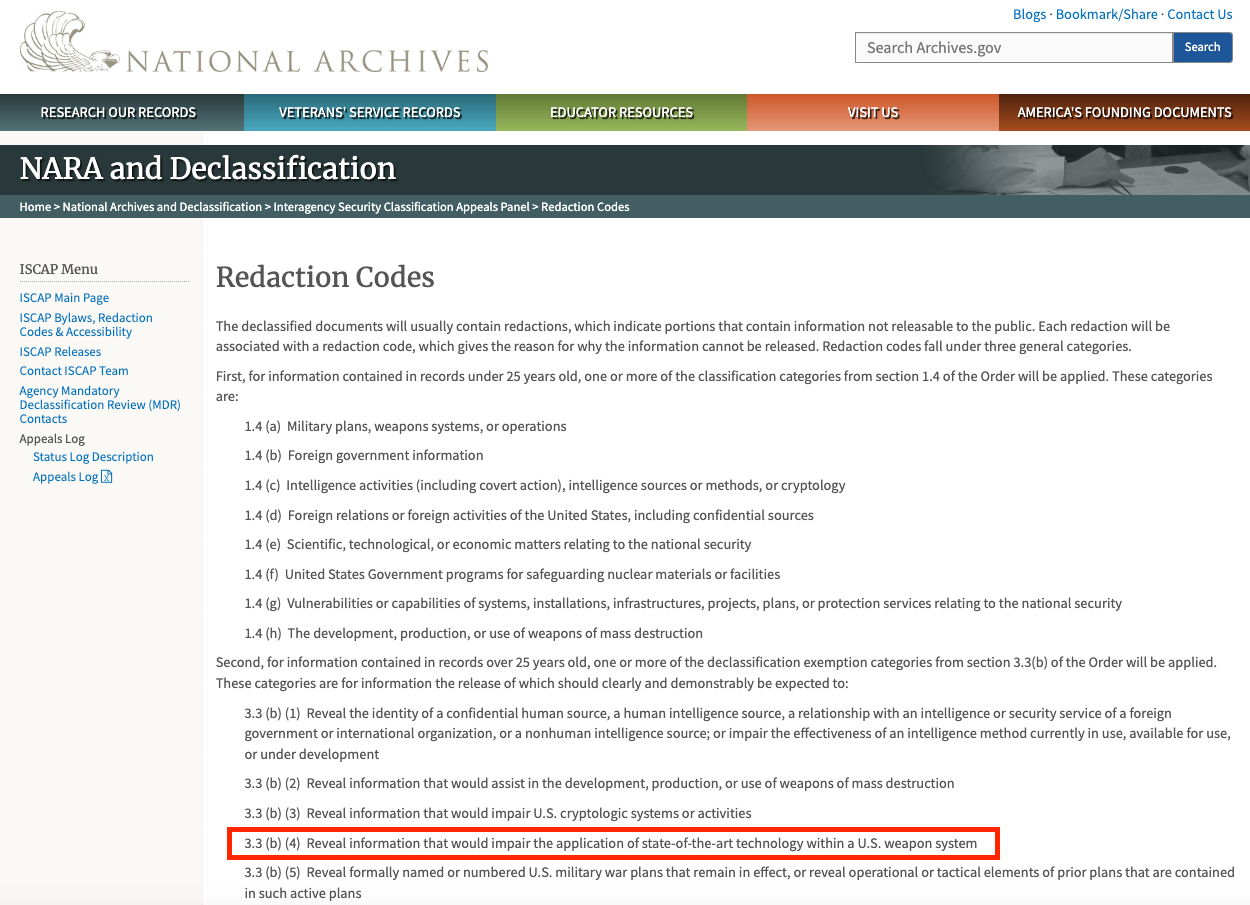This screenshot has width=1250, height=905.
Task: Click '1.4 (b) Foreign government information' line
Action: tap(364, 455)
